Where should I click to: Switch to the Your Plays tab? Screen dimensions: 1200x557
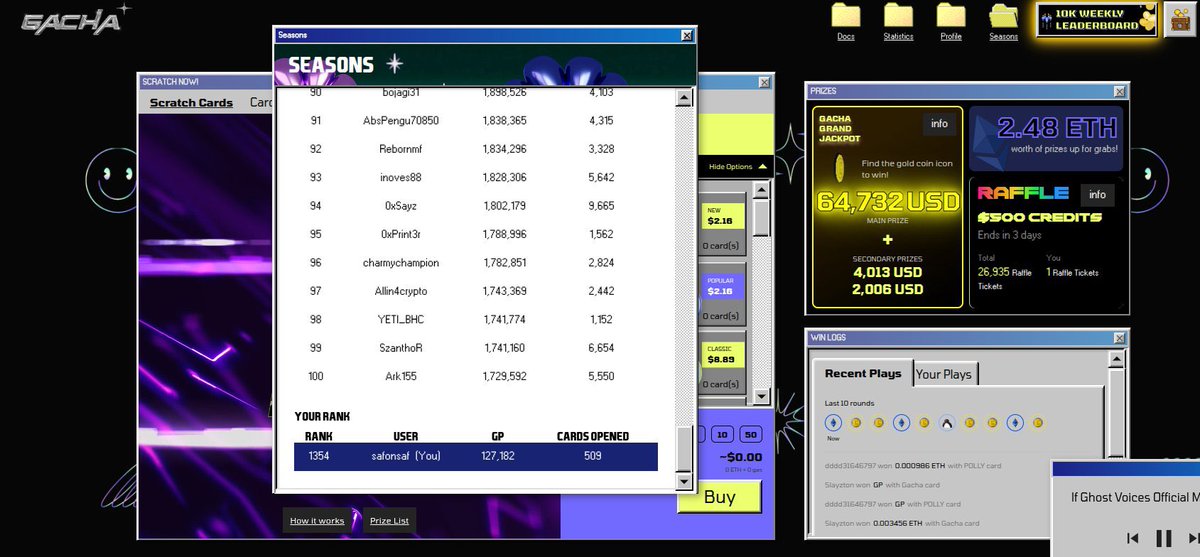(944, 374)
